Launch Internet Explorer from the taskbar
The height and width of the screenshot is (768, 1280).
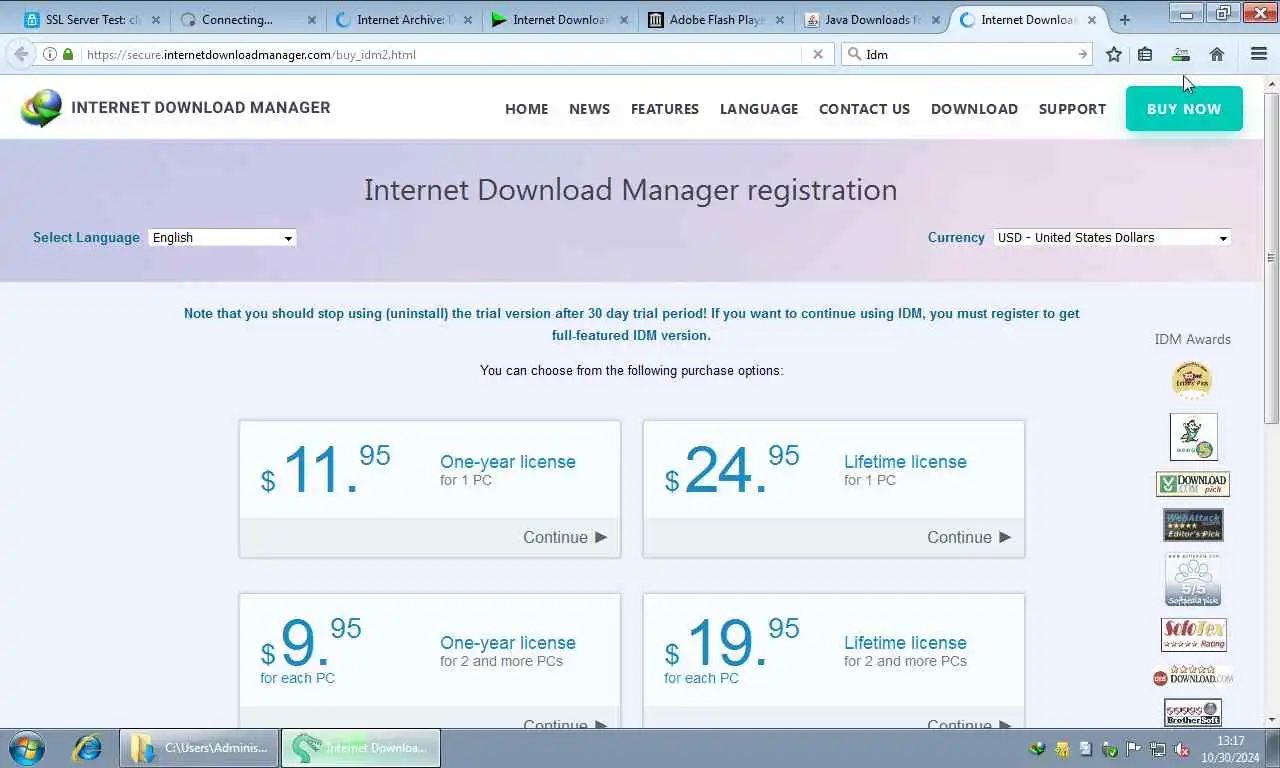tap(87, 748)
